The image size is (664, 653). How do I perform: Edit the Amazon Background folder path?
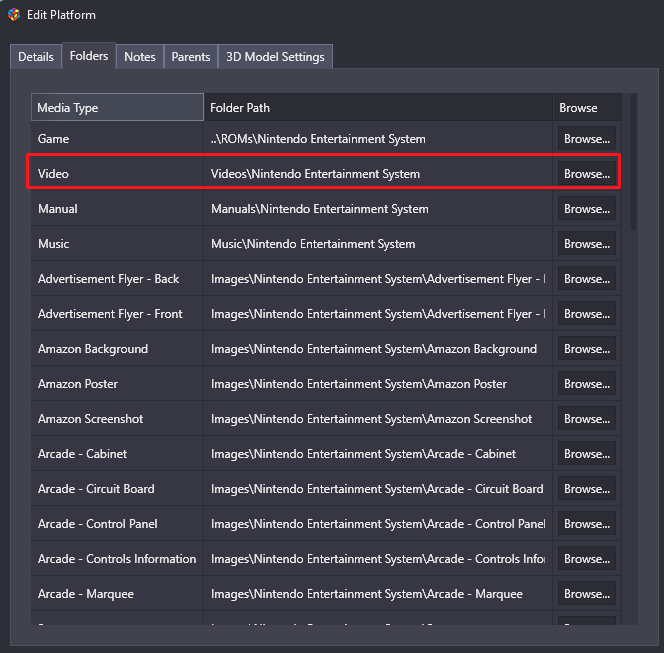point(378,349)
